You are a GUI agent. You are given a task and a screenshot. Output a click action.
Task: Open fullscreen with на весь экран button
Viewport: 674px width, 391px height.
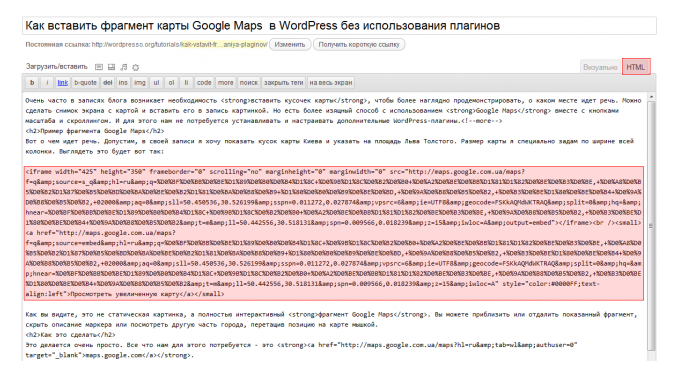click(331, 82)
